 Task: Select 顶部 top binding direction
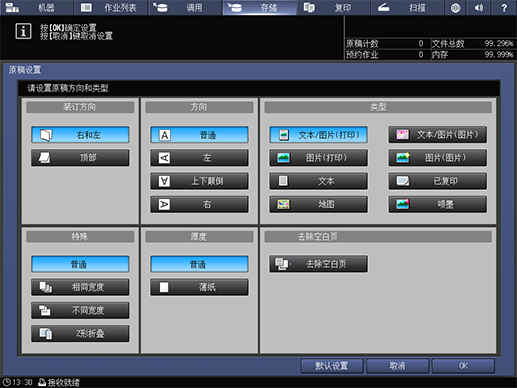tap(80, 158)
